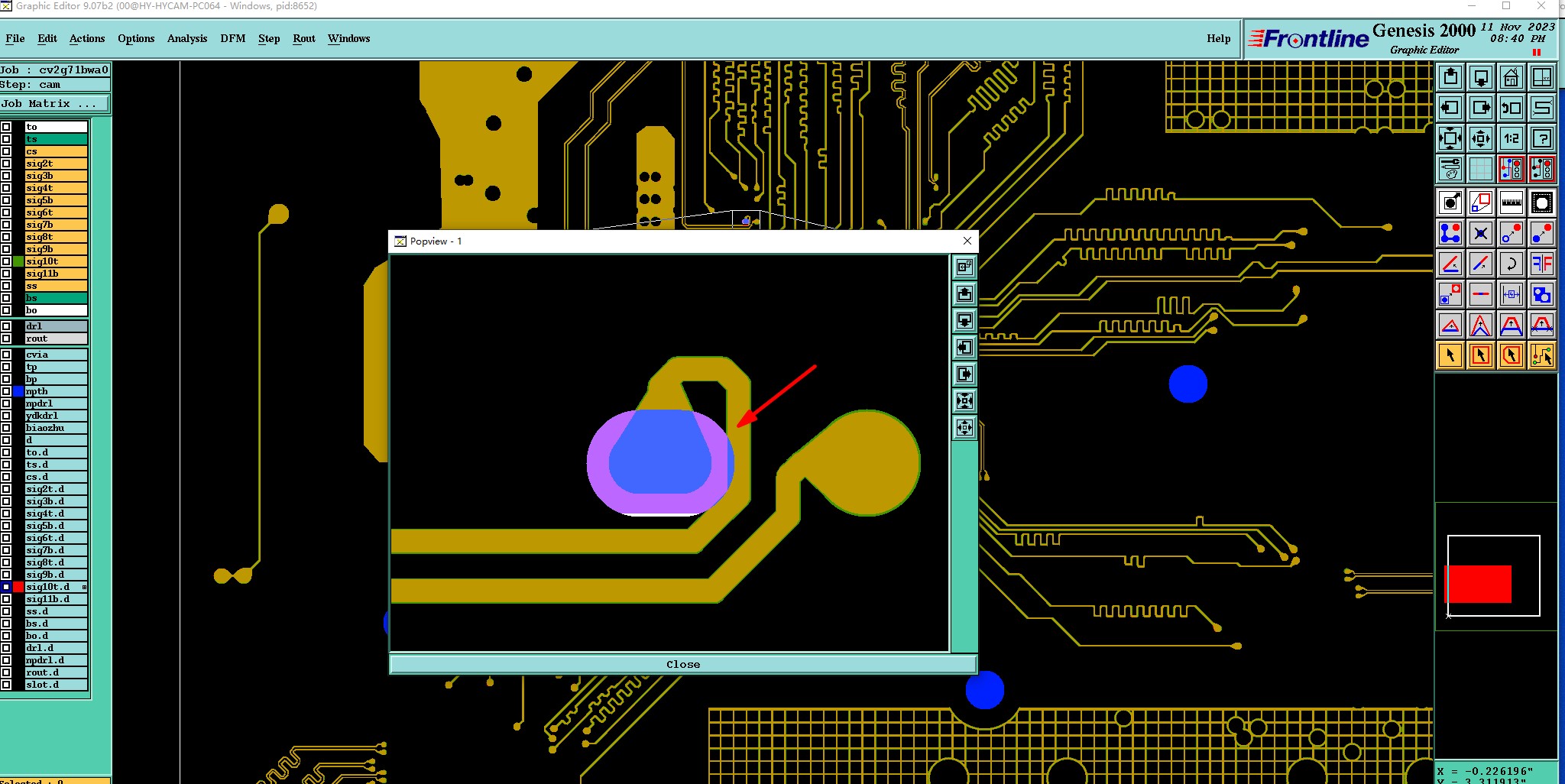Open the Step menu
Image resolution: width=1565 pixels, height=784 pixels.
tap(269, 38)
